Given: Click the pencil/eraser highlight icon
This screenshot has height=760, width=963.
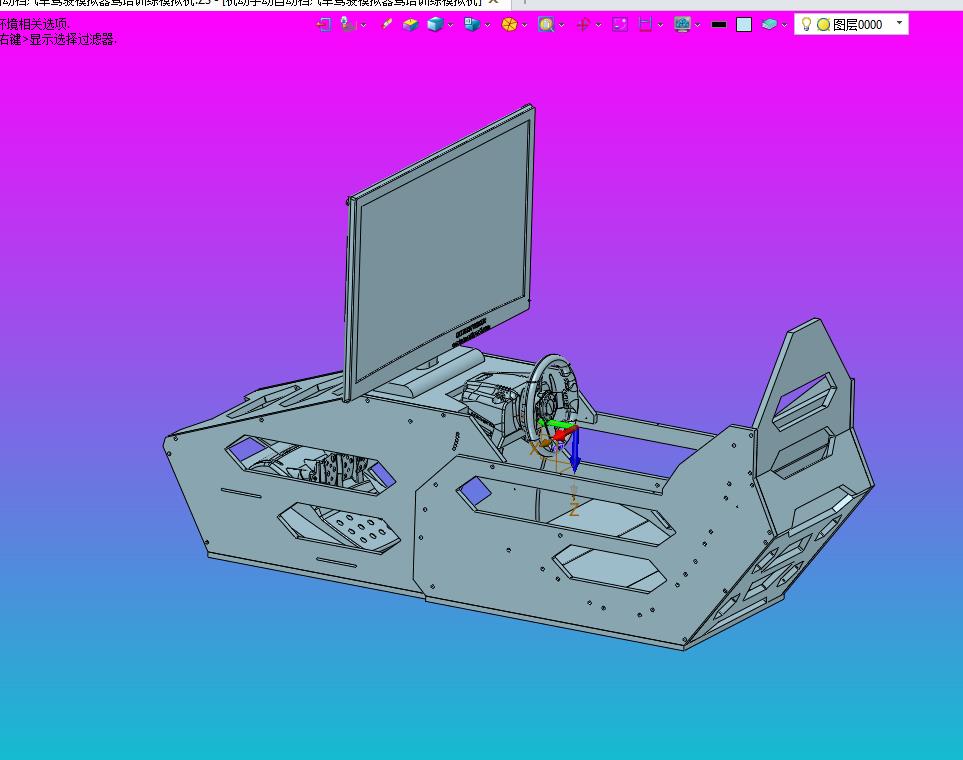Looking at the screenshot, I should coord(386,25).
